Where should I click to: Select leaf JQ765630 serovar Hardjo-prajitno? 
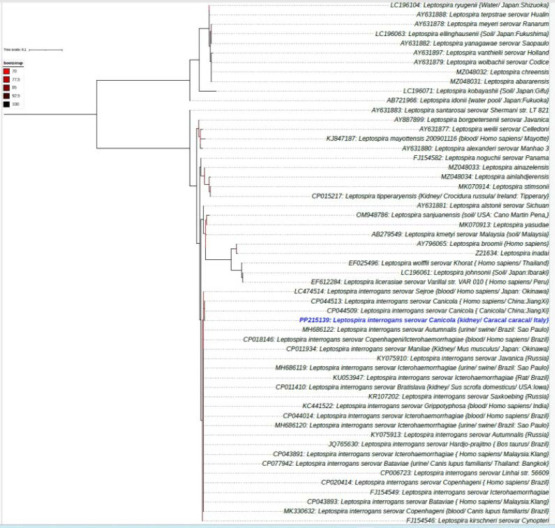pyautogui.click(x=439, y=444)
